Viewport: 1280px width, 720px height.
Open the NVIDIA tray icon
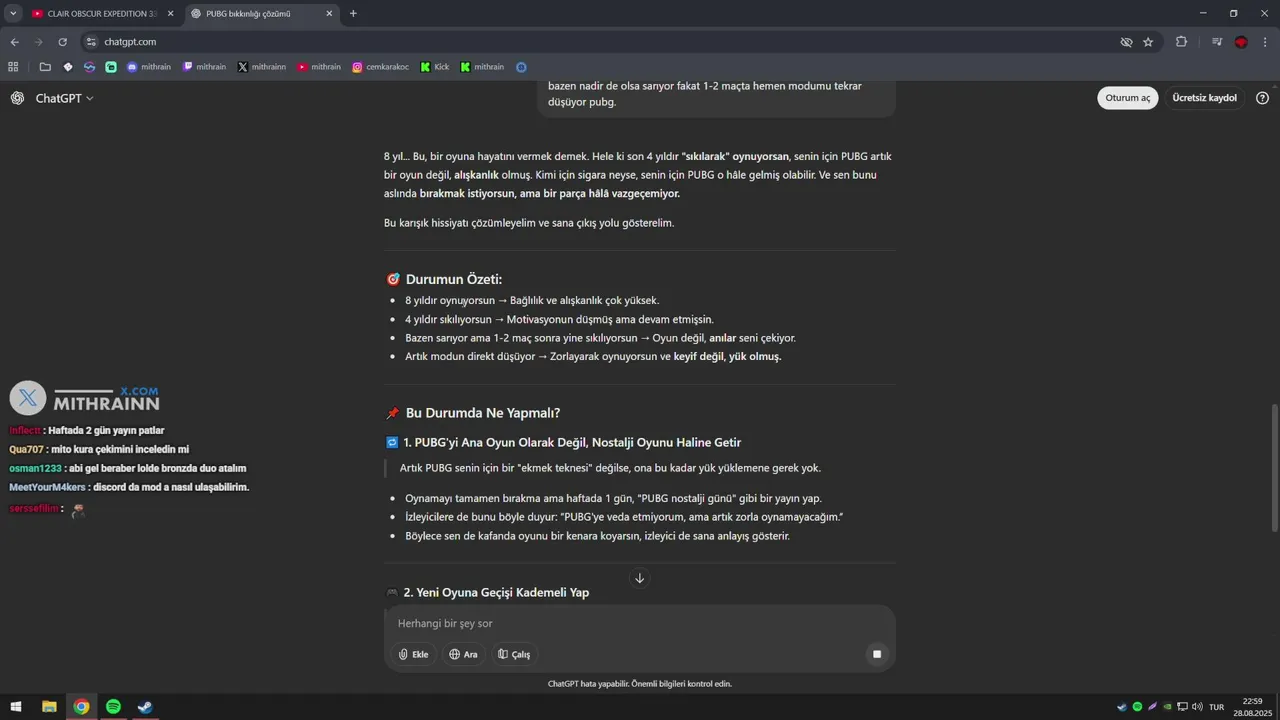(1167, 707)
